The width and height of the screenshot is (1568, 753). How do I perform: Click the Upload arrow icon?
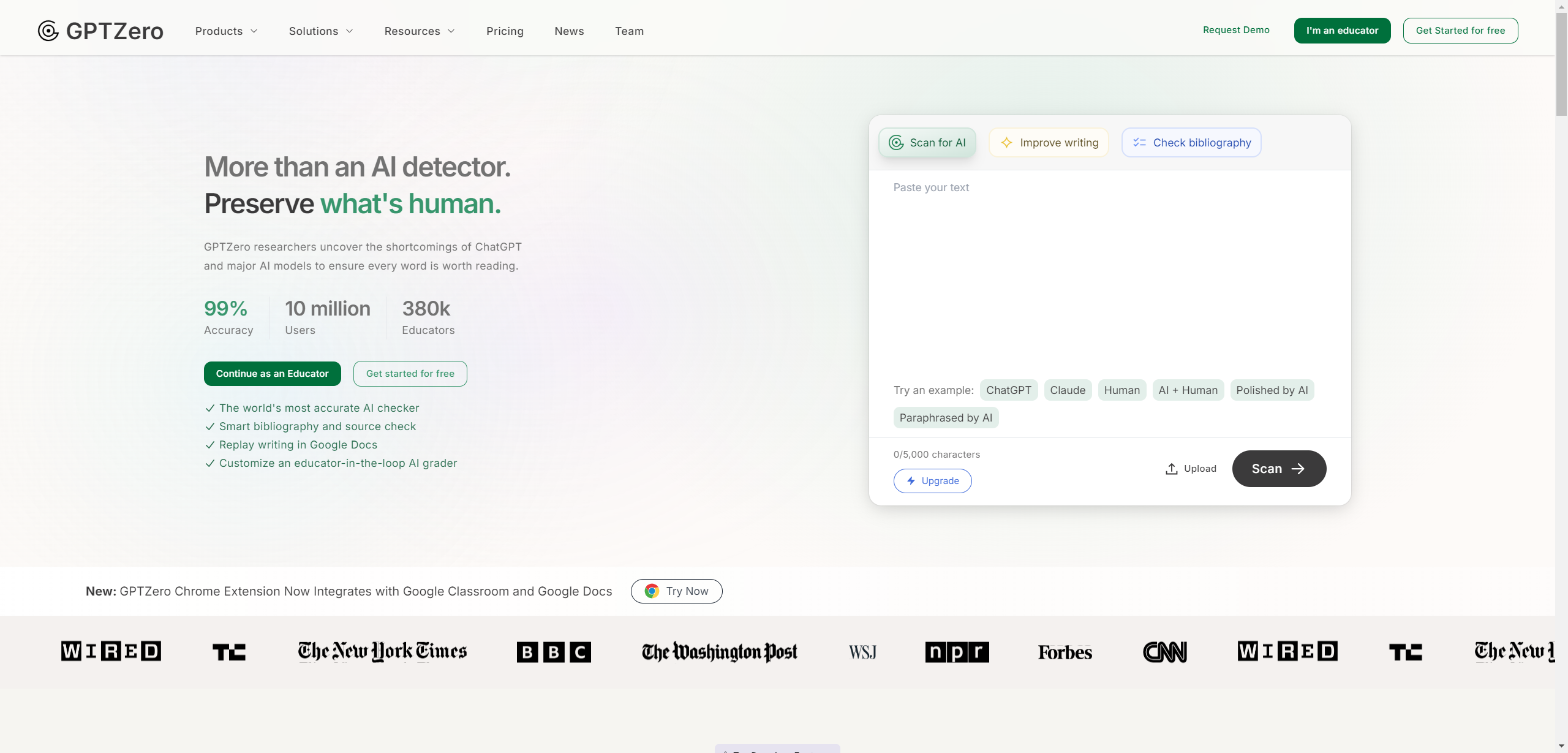click(x=1171, y=469)
